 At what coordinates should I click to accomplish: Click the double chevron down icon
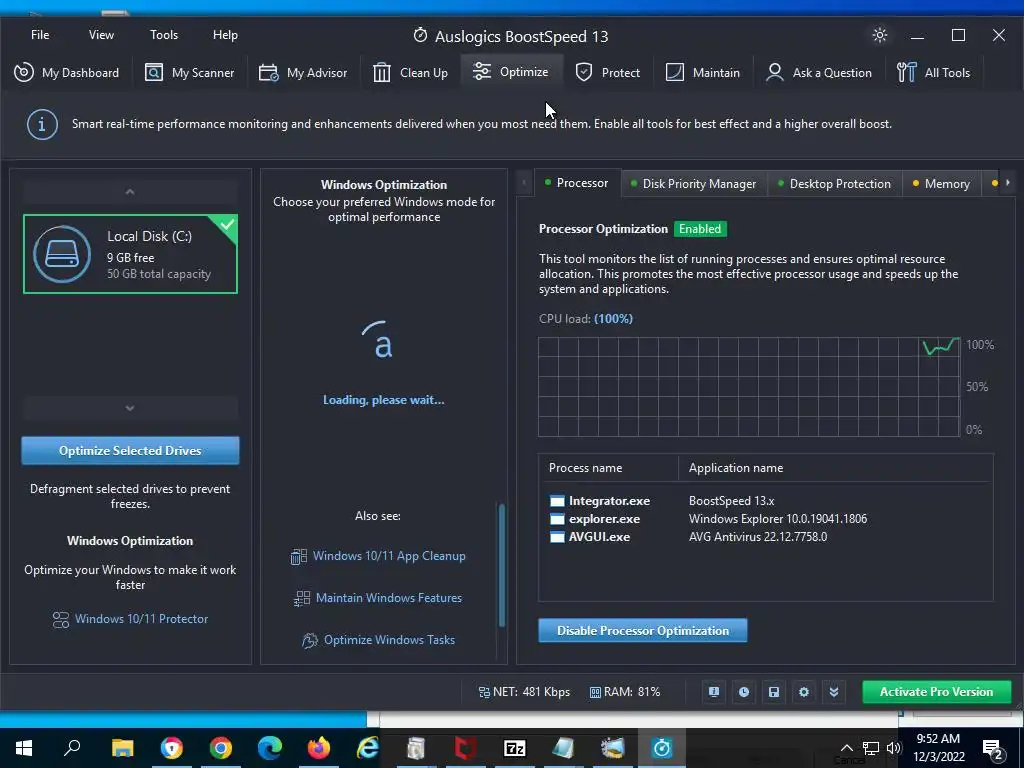click(x=834, y=692)
